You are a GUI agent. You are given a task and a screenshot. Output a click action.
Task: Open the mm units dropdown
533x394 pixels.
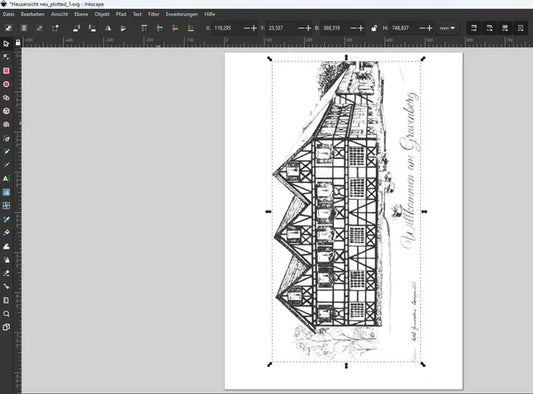point(446,28)
